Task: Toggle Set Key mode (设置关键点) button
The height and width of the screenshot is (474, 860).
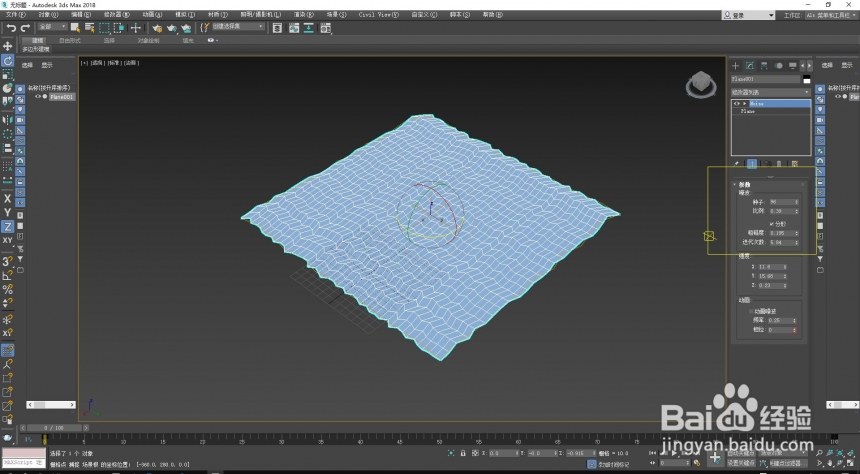Action: pos(741,463)
